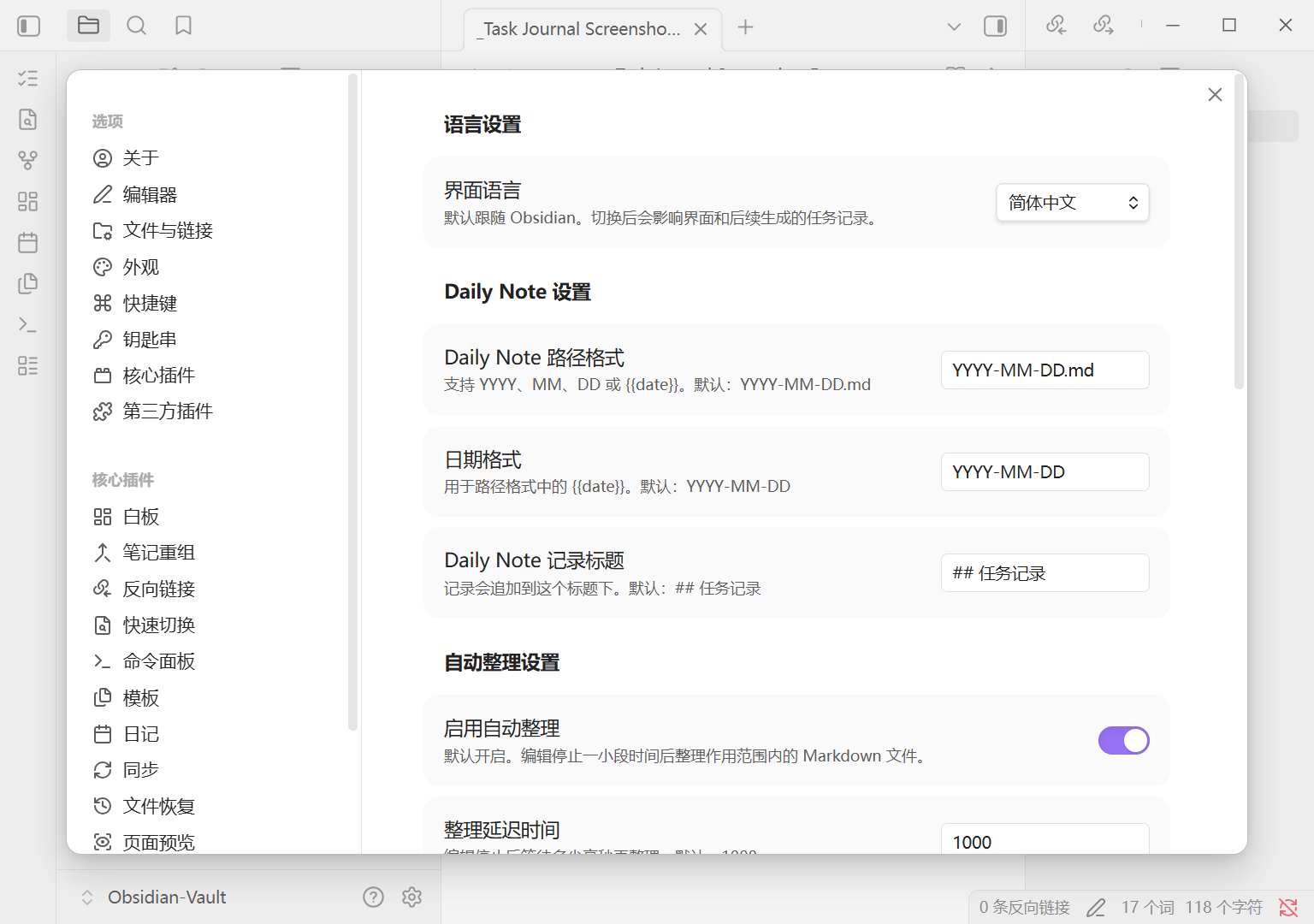This screenshot has width=1314, height=924.
Task: Open the quick switcher file-search ribbon icon
Action: 28,119
